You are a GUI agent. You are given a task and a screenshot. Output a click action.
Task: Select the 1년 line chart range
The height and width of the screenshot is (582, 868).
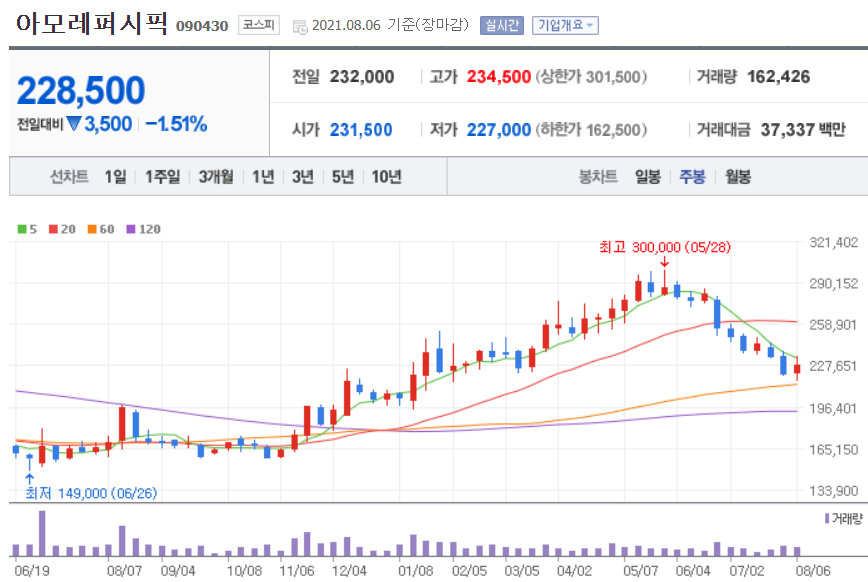click(263, 177)
